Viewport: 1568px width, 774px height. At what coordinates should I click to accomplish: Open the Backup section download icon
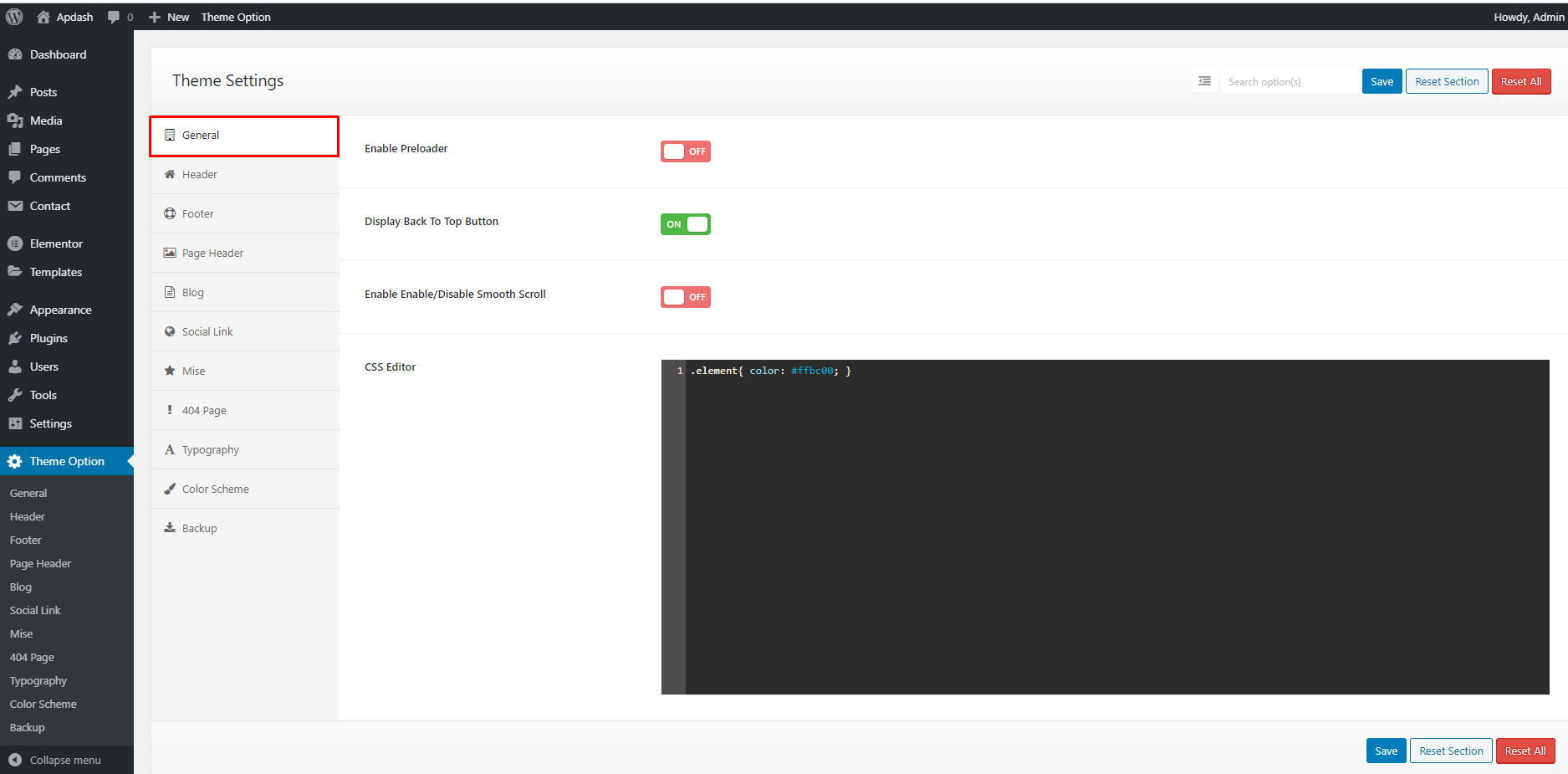[170, 527]
